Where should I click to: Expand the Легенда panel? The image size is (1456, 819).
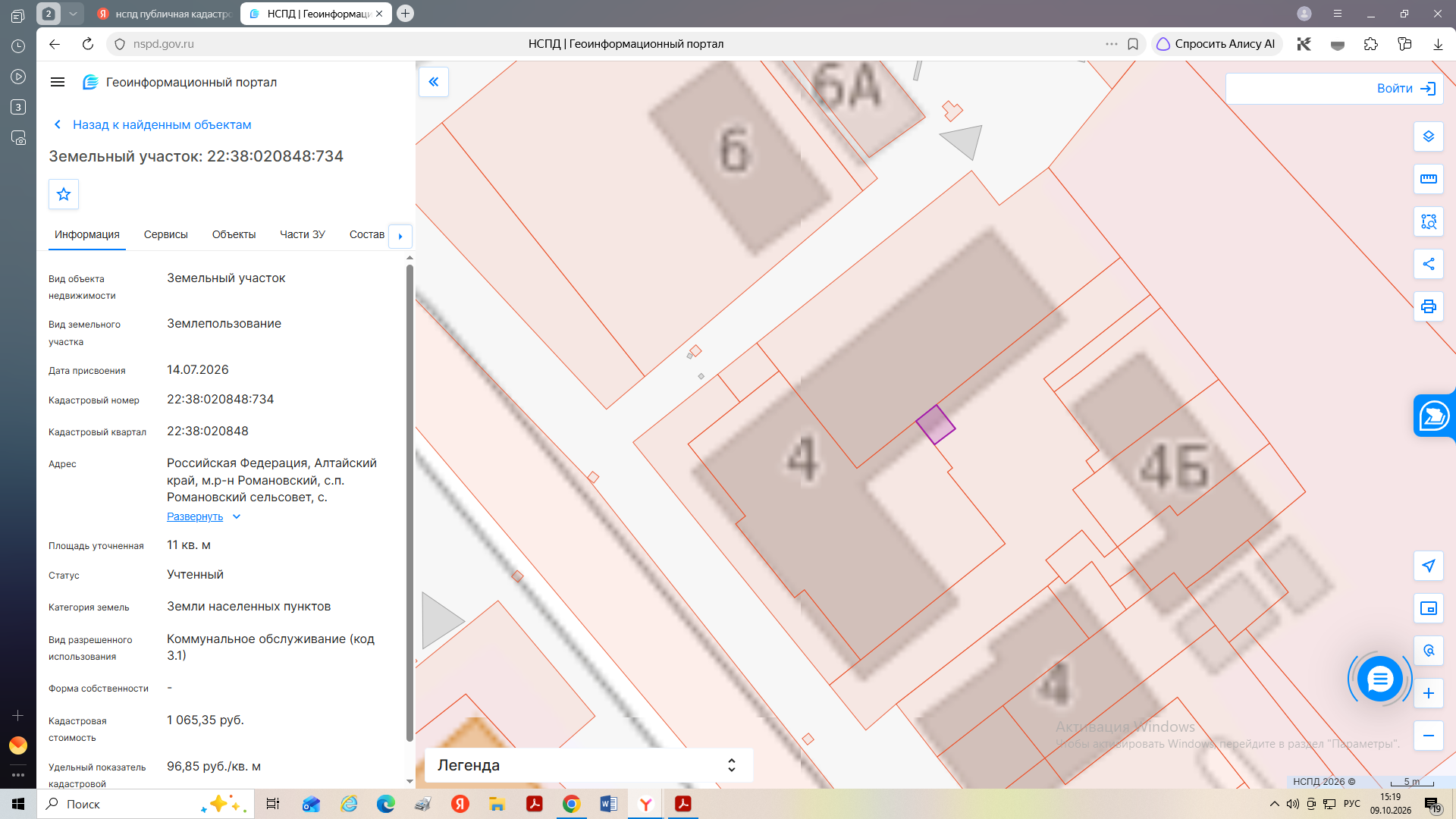pyautogui.click(x=588, y=765)
